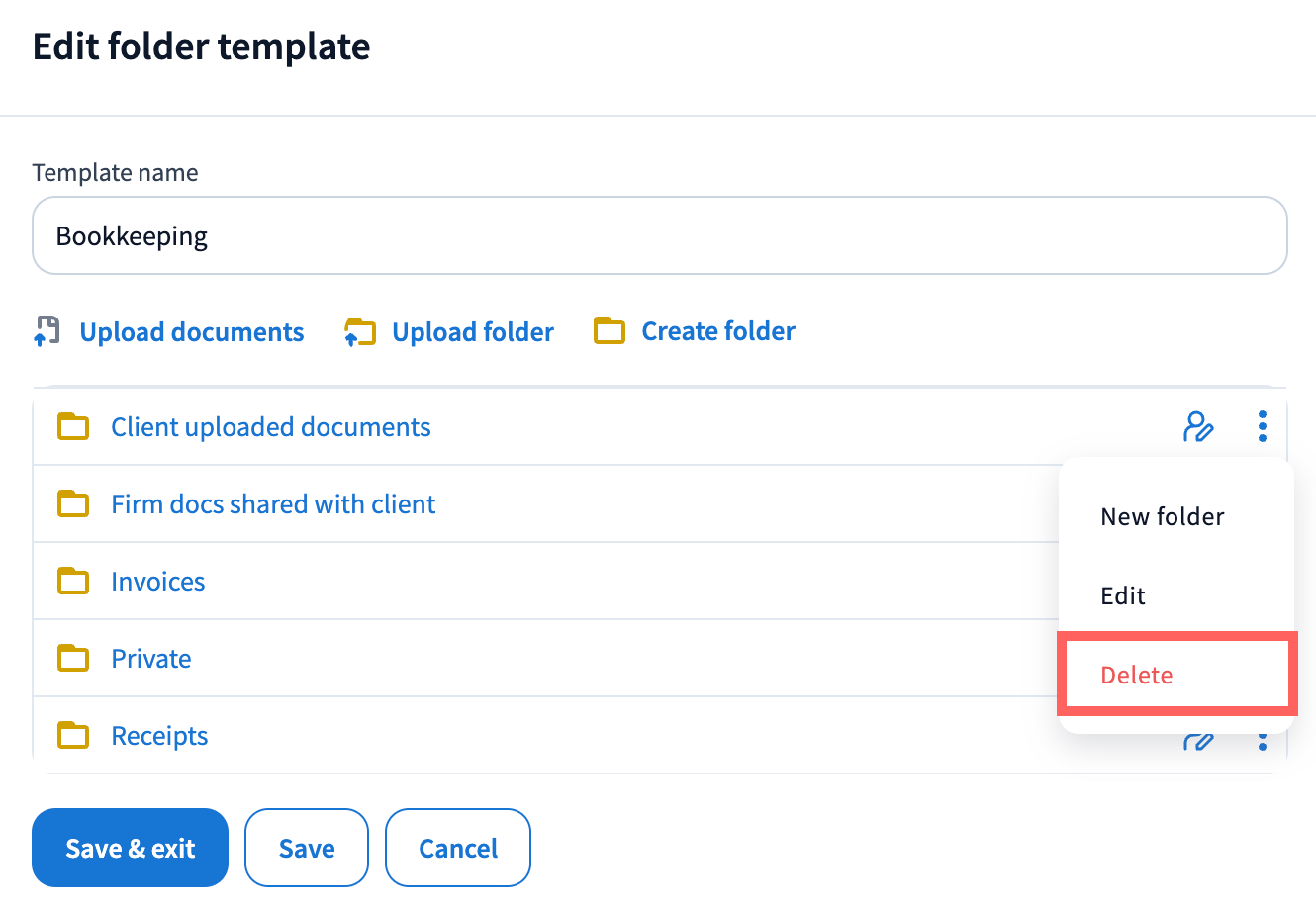1316x910 pixels.
Task: Open the Client uploaded documents folder
Action: 270,427
